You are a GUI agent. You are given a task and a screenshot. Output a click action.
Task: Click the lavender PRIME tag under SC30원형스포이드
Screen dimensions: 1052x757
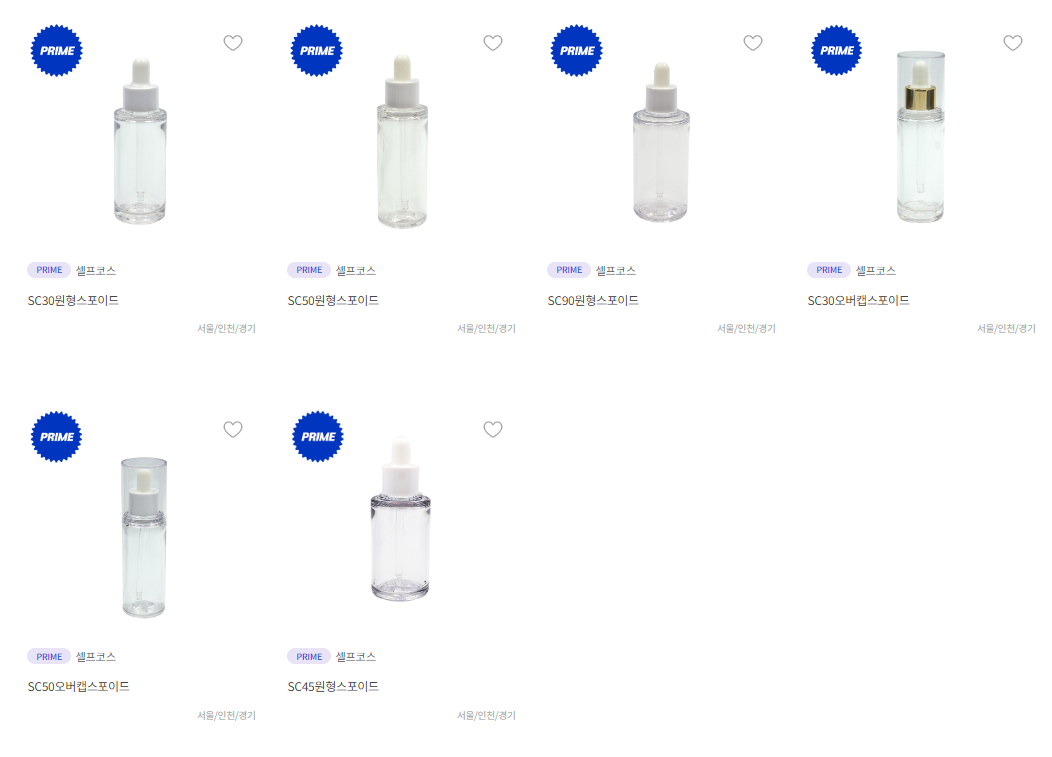[x=49, y=270]
